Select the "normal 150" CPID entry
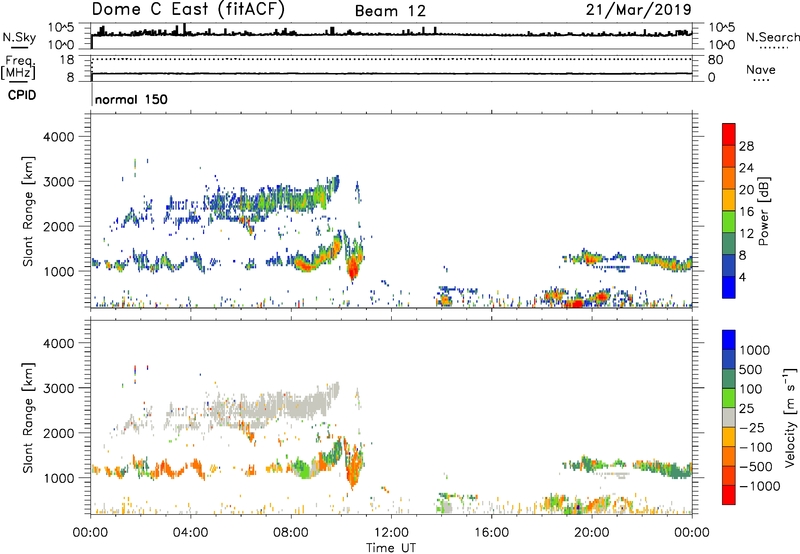Screen dimensions: 800x554 pyautogui.click(x=131, y=99)
